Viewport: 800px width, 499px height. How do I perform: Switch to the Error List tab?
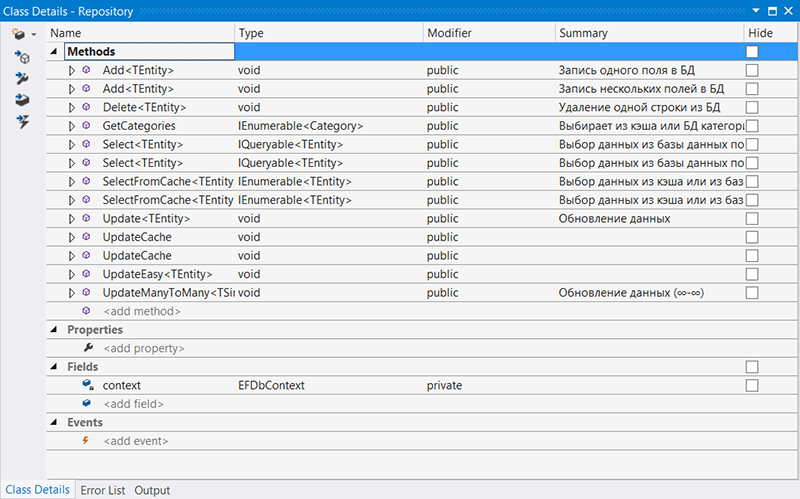(103, 490)
